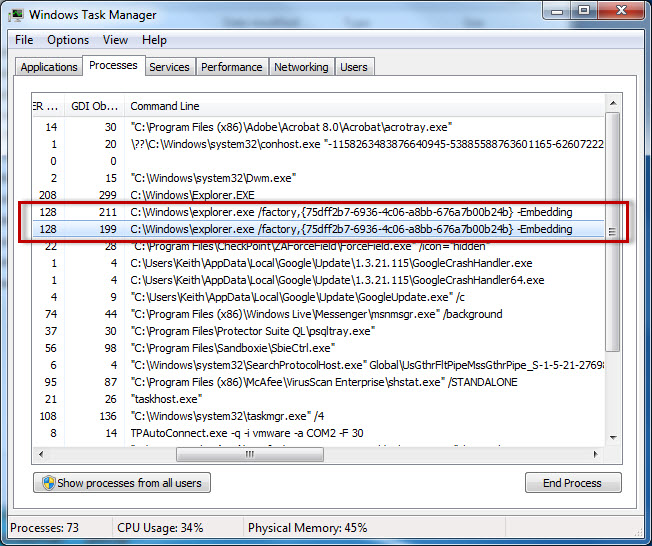
Task: Switch to the Networking tab
Action: tap(301, 67)
